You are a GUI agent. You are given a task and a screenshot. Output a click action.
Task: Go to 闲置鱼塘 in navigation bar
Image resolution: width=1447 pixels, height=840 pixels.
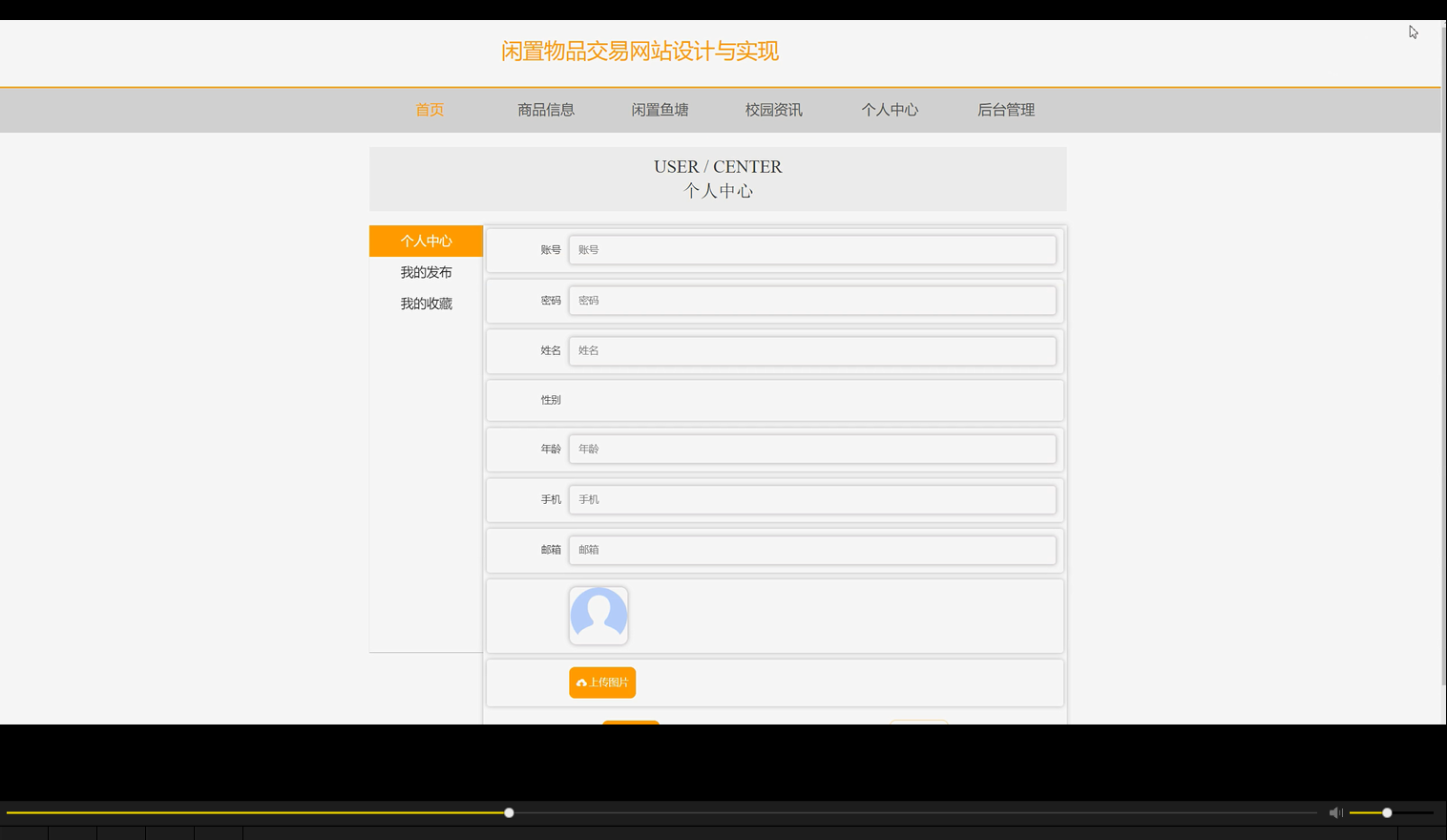pyautogui.click(x=660, y=110)
